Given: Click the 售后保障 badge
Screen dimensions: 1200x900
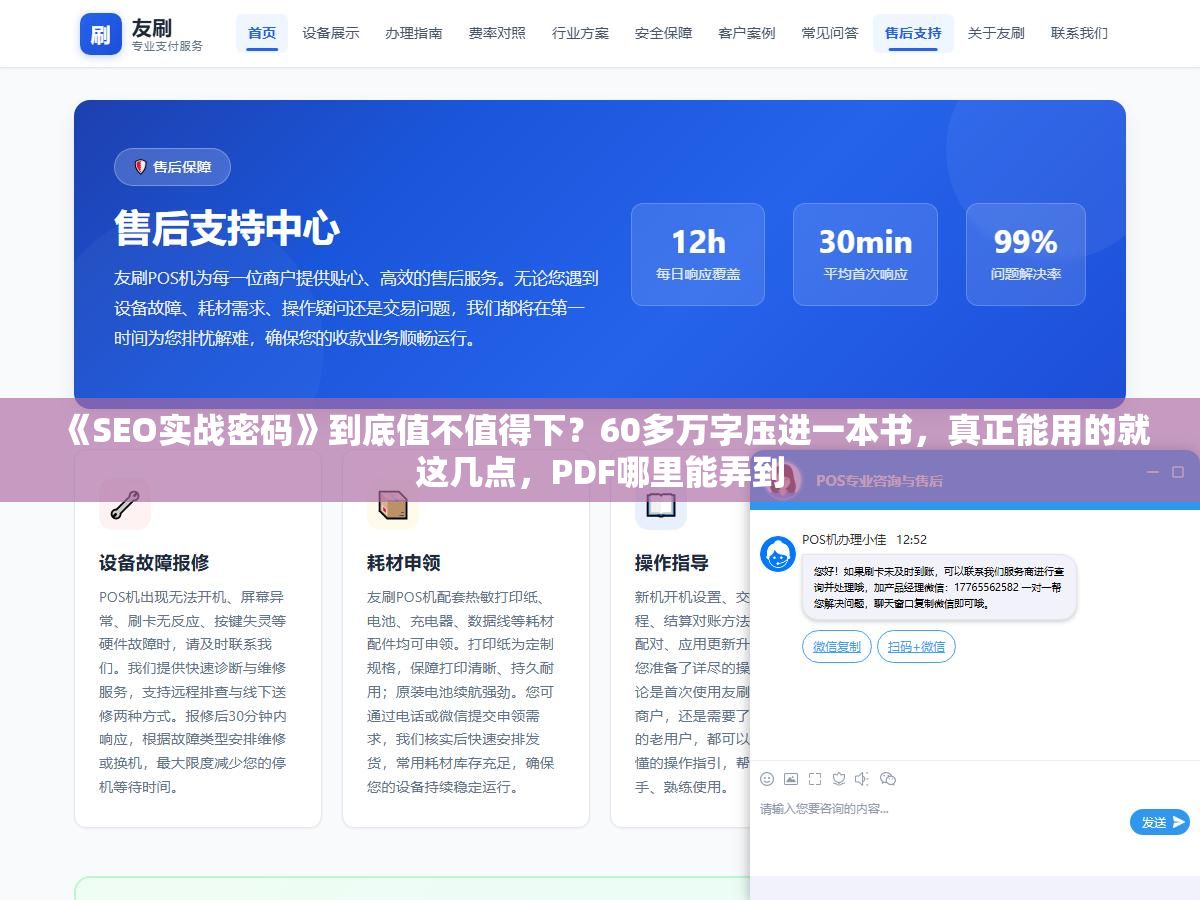Looking at the screenshot, I should coord(172,167).
